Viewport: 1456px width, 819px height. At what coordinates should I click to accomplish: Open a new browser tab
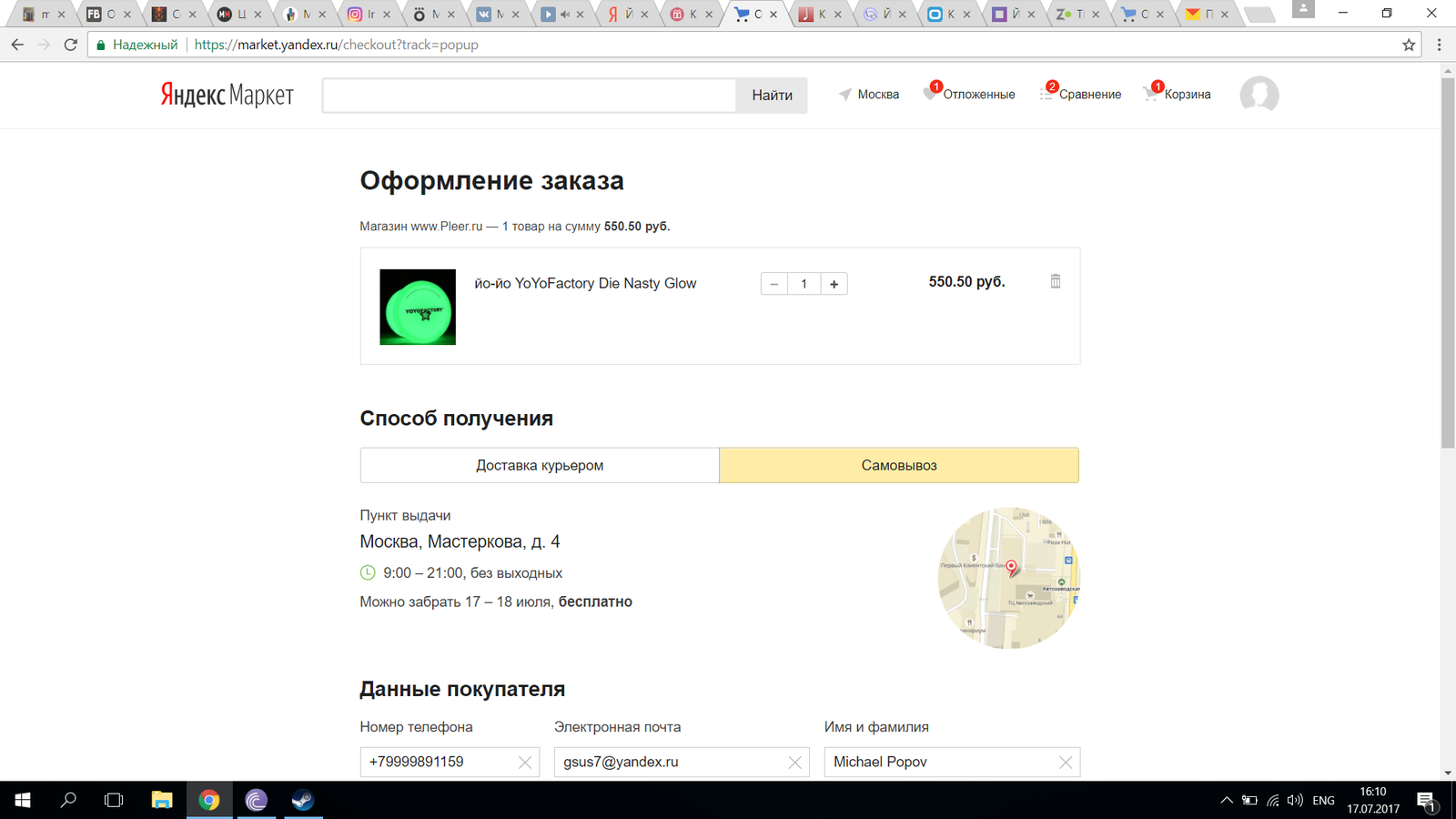pyautogui.click(x=1259, y=15)
